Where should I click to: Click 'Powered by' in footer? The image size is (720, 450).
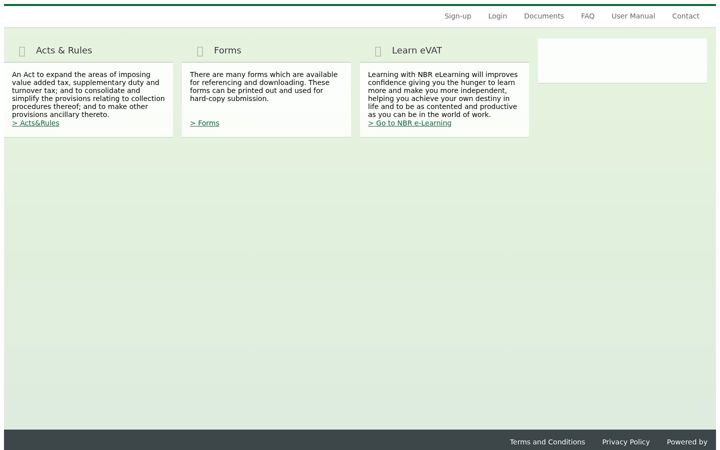686,442
